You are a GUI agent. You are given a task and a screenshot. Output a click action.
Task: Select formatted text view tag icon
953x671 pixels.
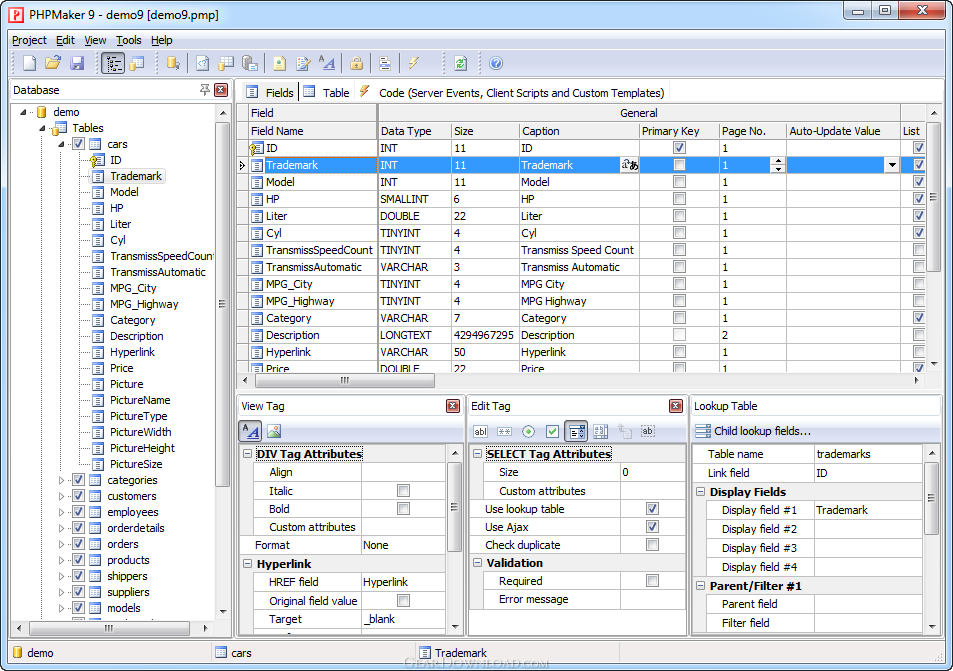click(x=250, y=432)
